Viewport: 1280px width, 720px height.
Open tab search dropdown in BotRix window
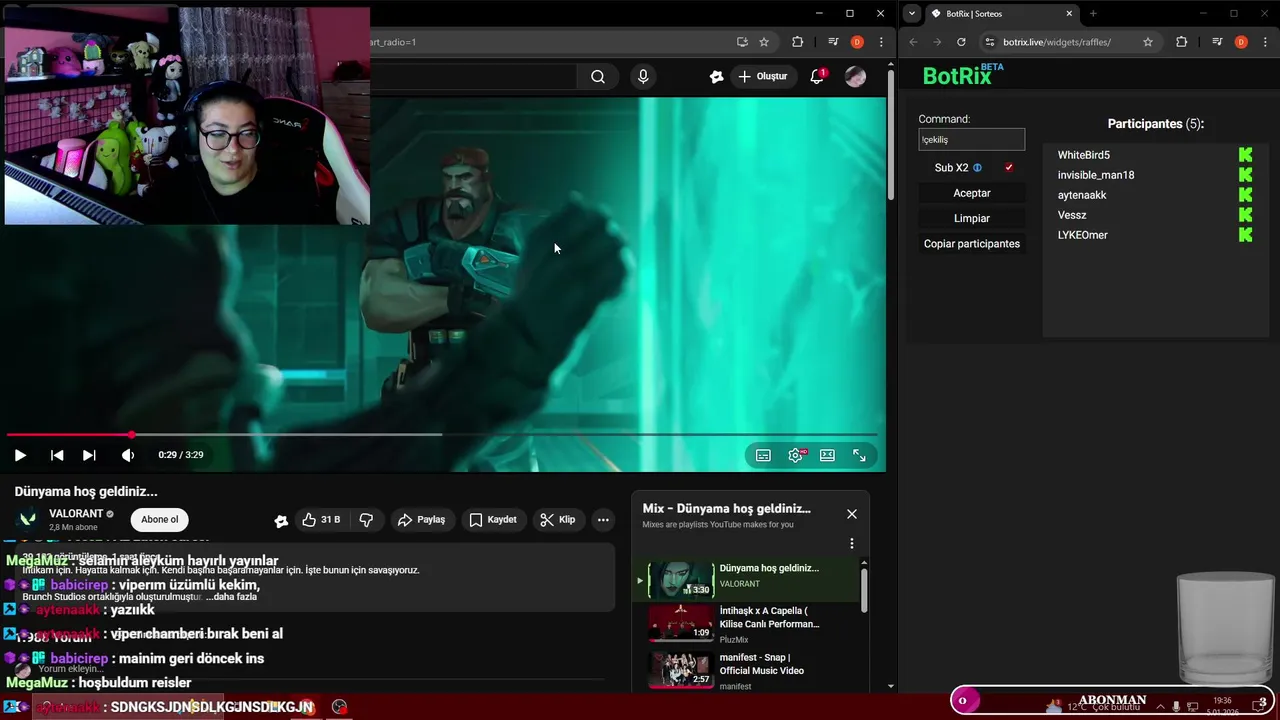(912, 14)
